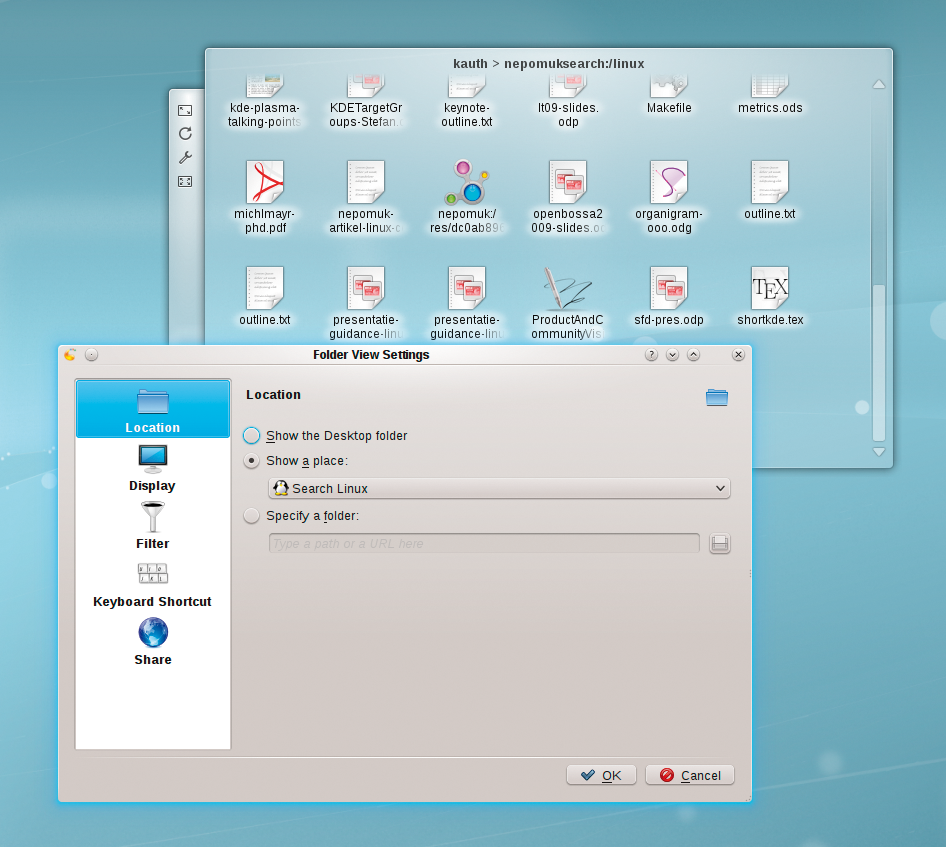Screen dimensions: 946x847
Task: Click the scroll-down arrow in the folder view
Action: coord(879,451)
